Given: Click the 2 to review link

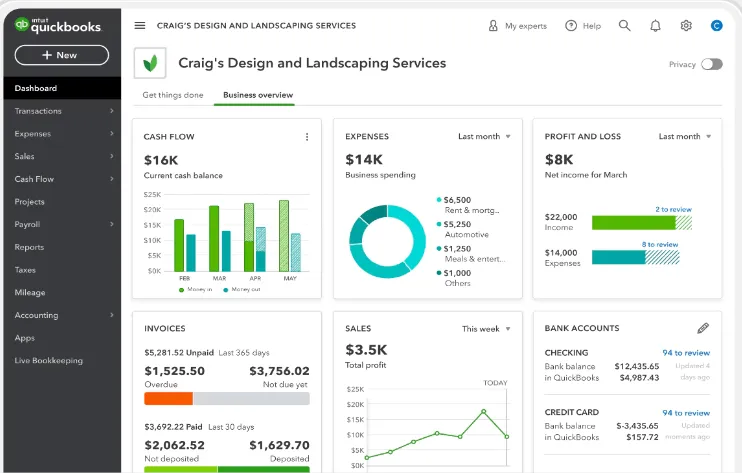Looking at the screenshot, I should click(x=673, y=209).
